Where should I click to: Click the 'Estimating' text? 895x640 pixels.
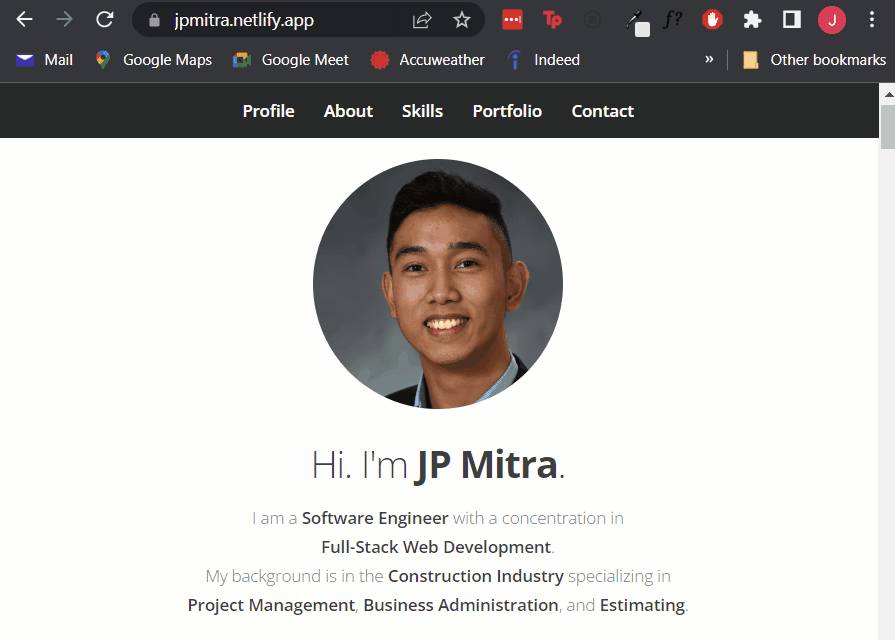point(642,605)
